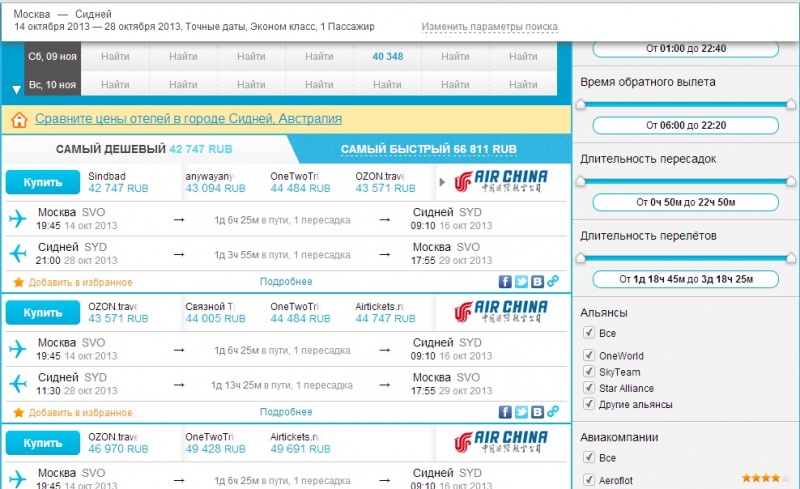
Task: Click the VK share icon in first result
Action: pos(537,282)
